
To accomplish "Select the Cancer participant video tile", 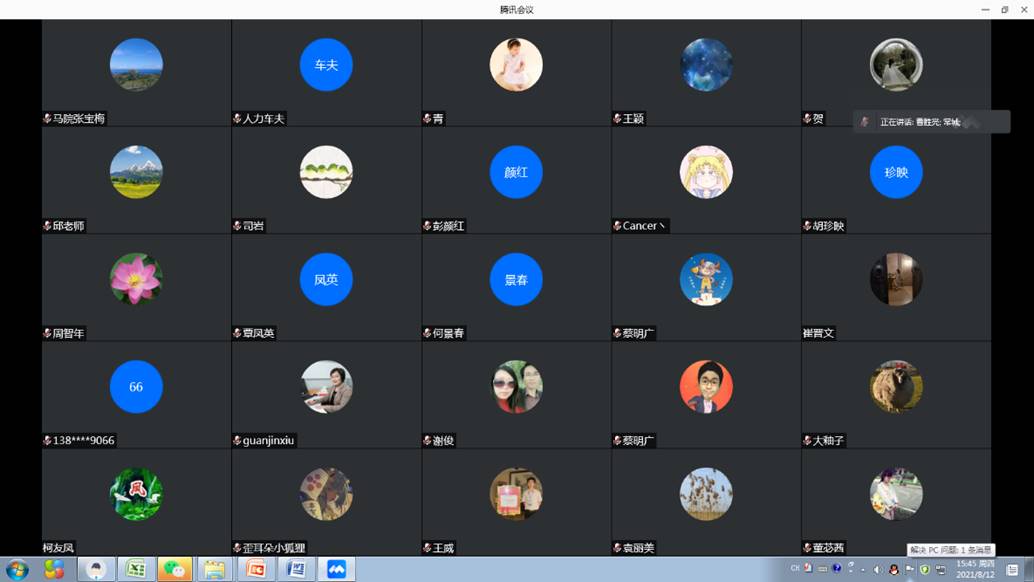I will pyautogui.click(x=706, y=180).
